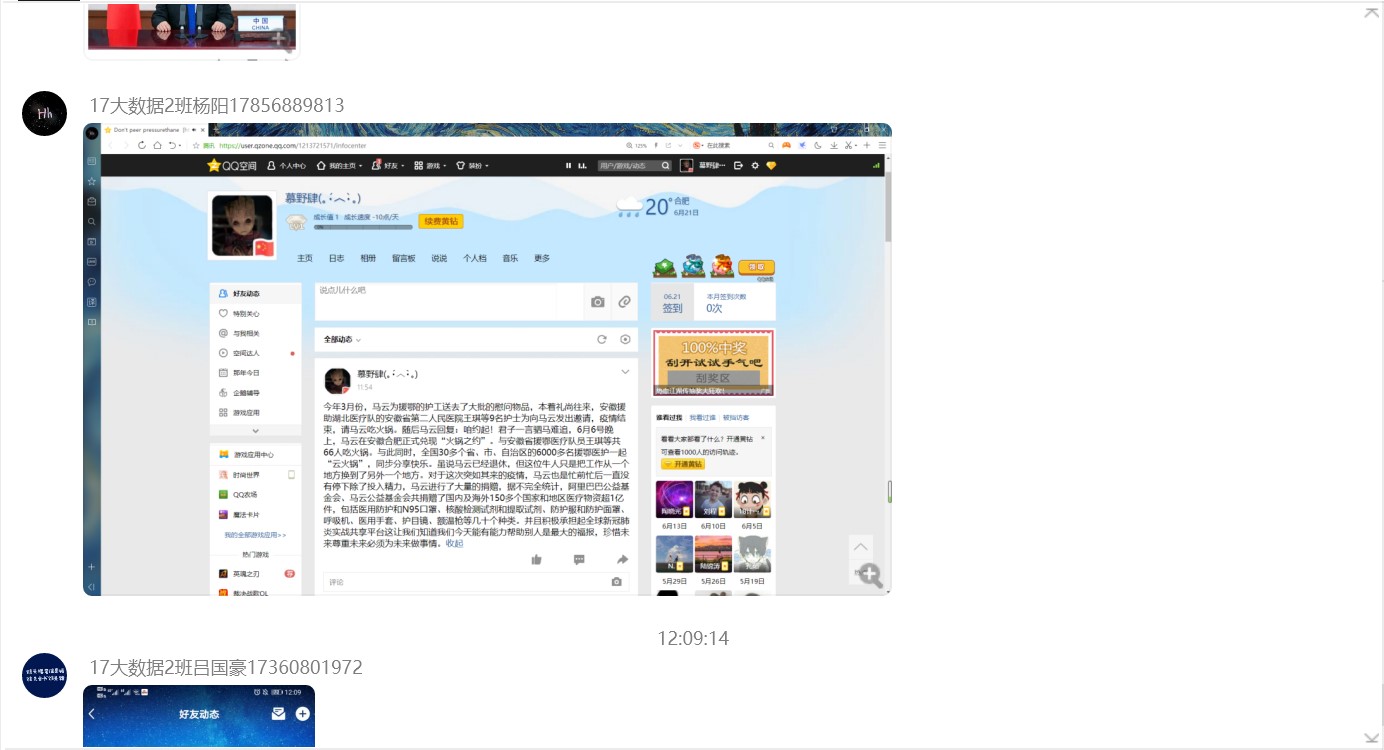Click the scroll-to-top arrow in the chat's top-right corner

coord(1371,13)
